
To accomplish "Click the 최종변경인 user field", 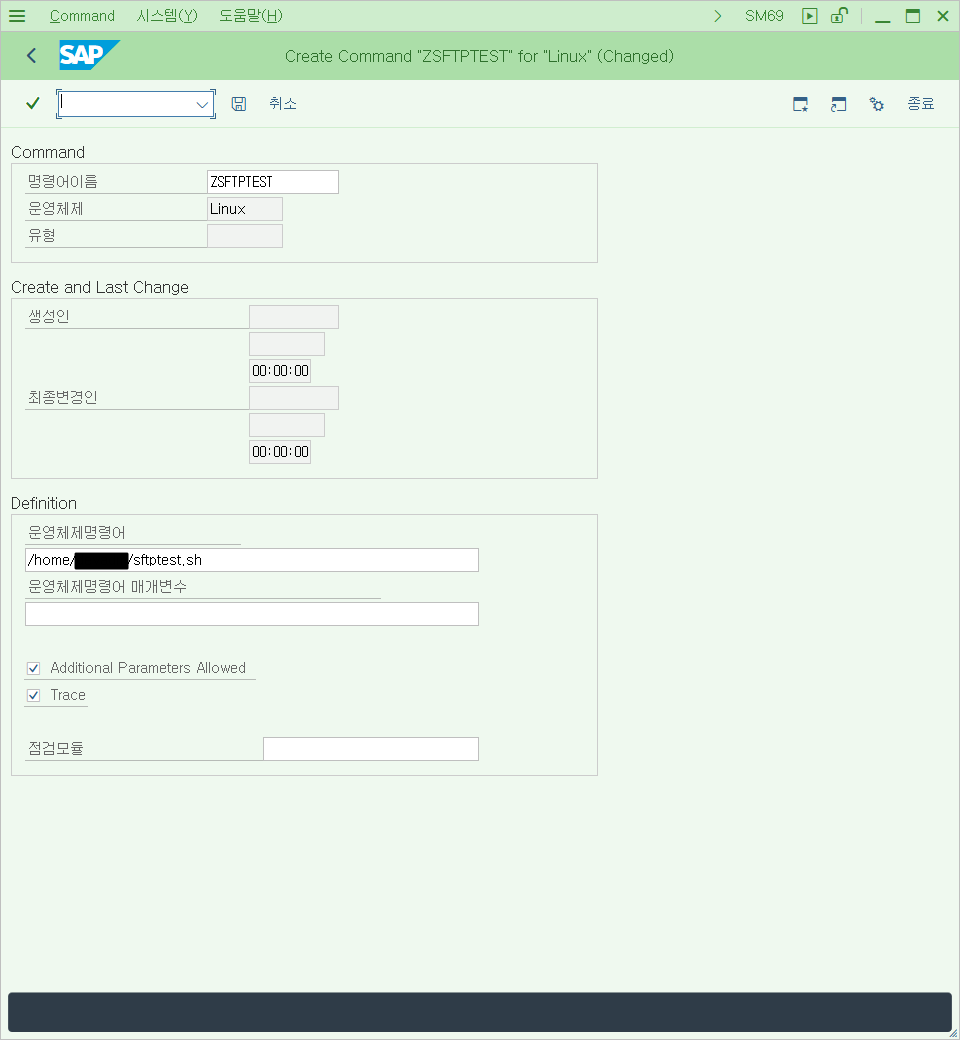I will pos(294,398).
